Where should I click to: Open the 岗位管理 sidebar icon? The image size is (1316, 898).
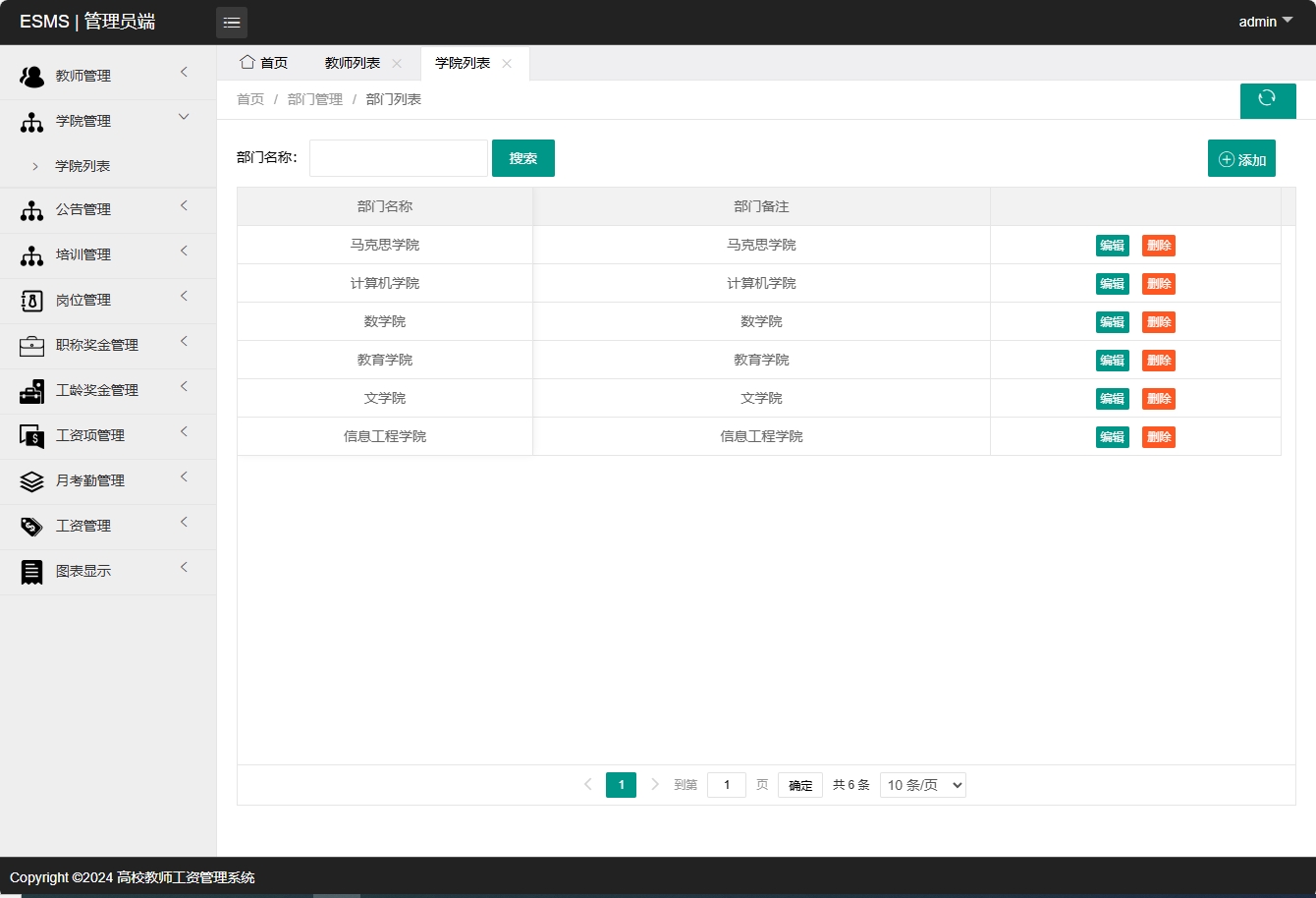[29, 300]
